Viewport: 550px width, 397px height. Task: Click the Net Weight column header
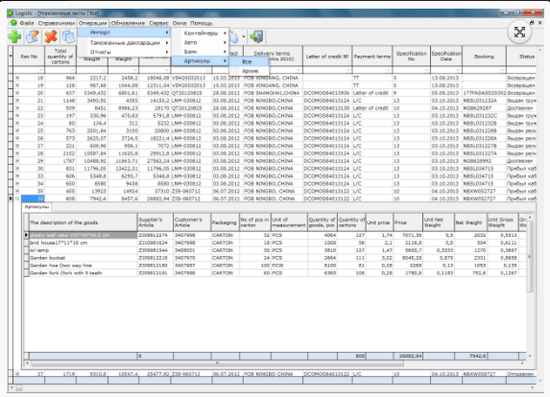[470, 222]
